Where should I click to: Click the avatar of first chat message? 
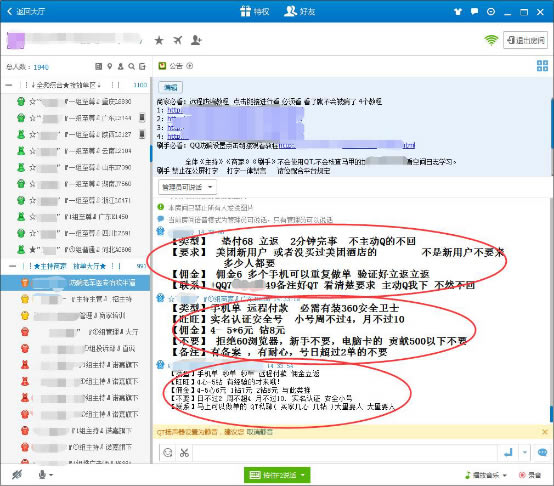pyautogui.click(x=161, y=231)
